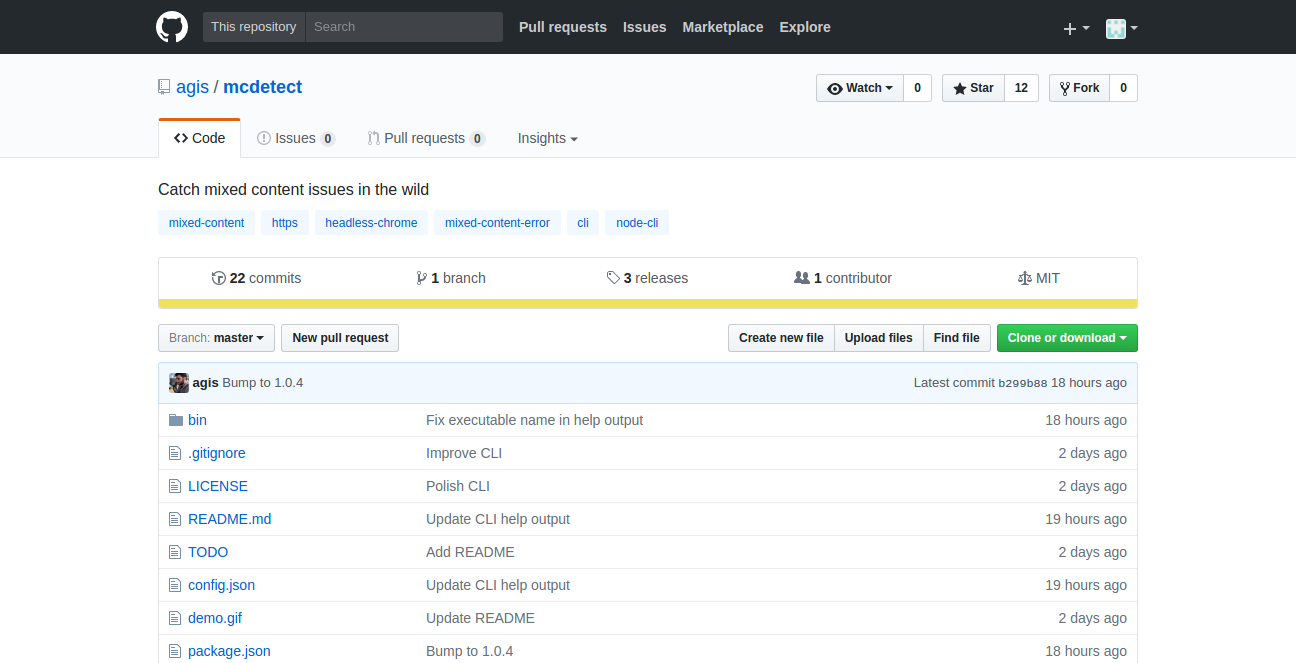Click the GitHub Octocat logo
This screenshot has height=663, width=1296.
[172, 27]
